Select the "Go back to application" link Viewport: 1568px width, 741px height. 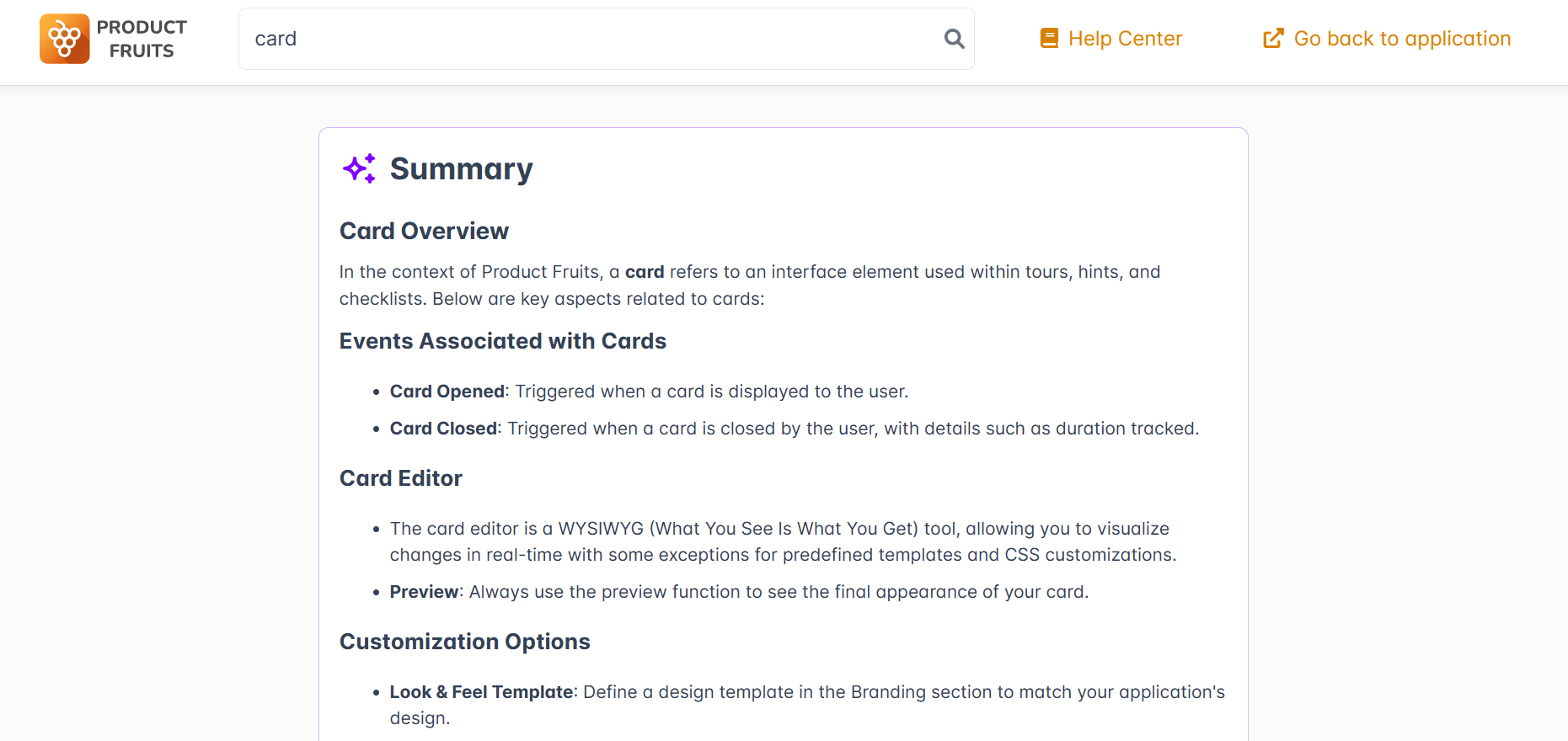tap(1402, 39)
